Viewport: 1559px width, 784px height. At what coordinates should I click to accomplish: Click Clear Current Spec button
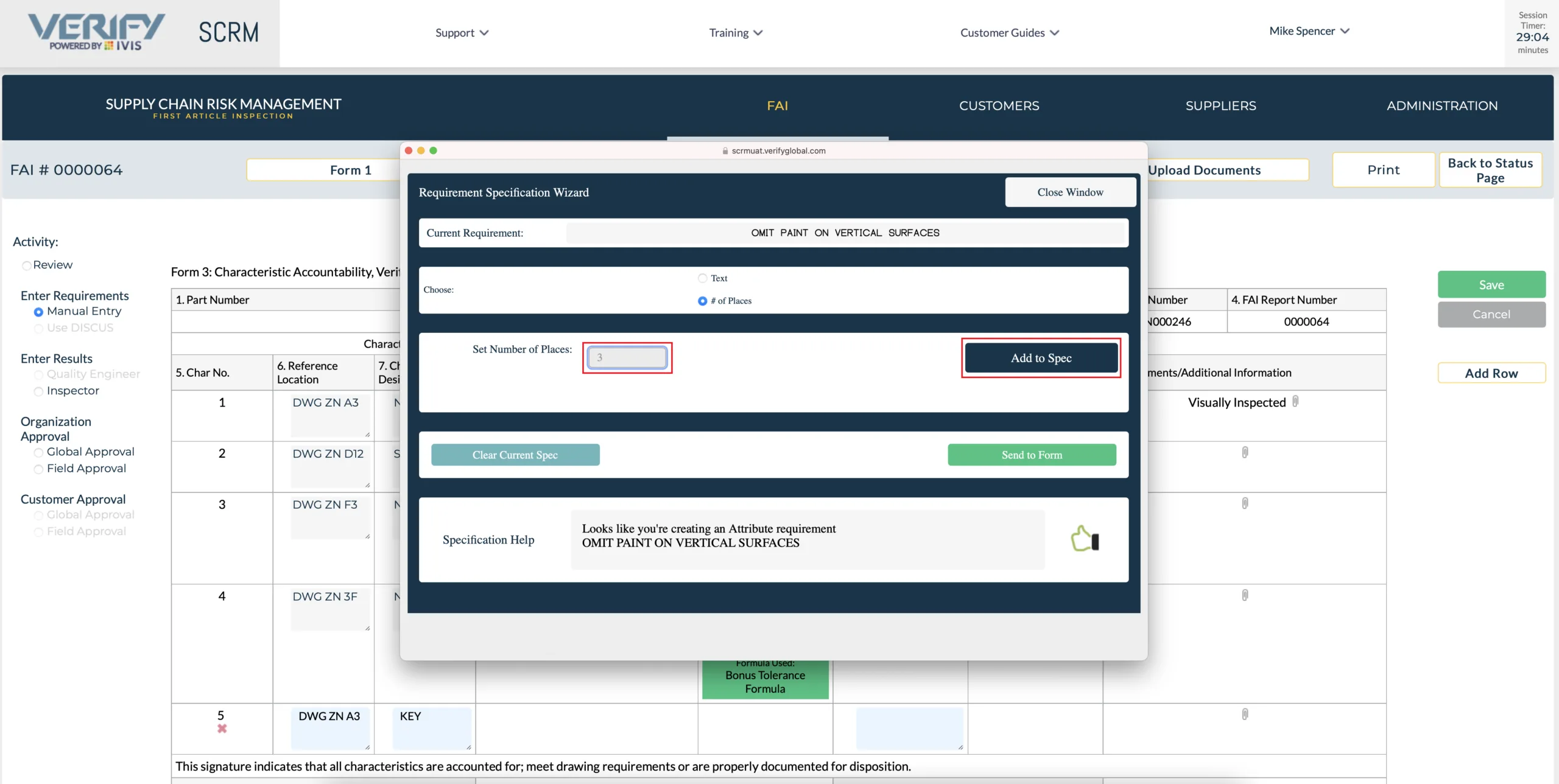515,455
